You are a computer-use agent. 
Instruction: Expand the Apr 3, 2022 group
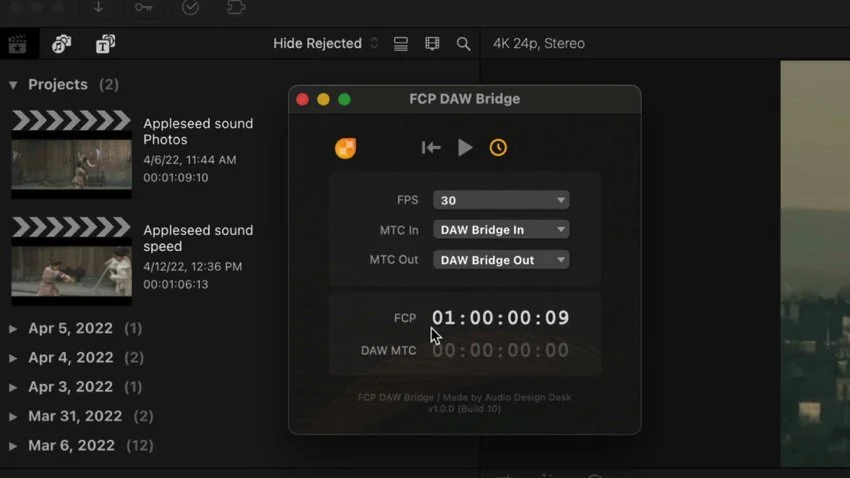[x=13, y=387]
